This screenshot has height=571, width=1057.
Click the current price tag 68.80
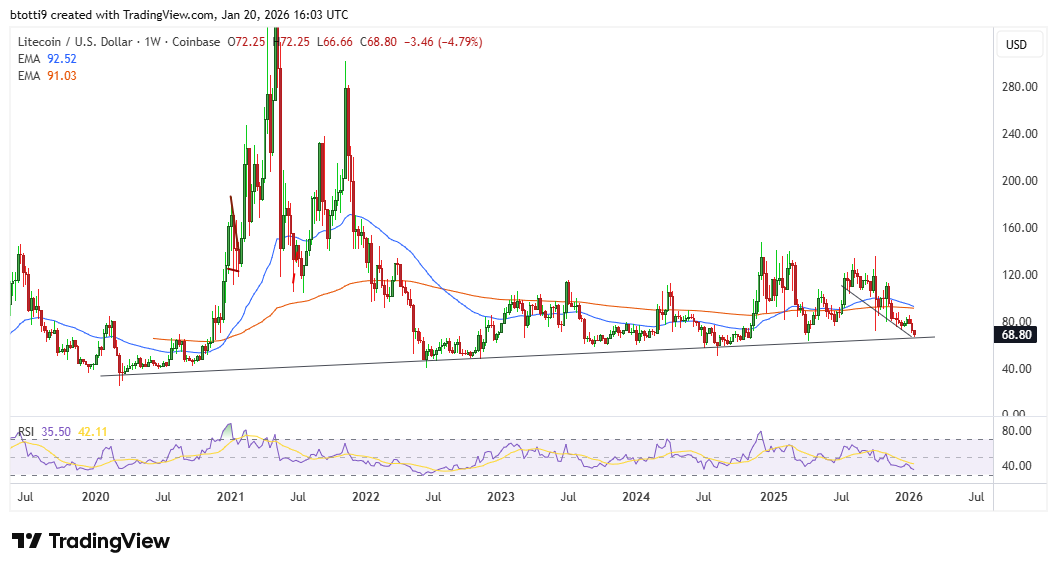1017,335
